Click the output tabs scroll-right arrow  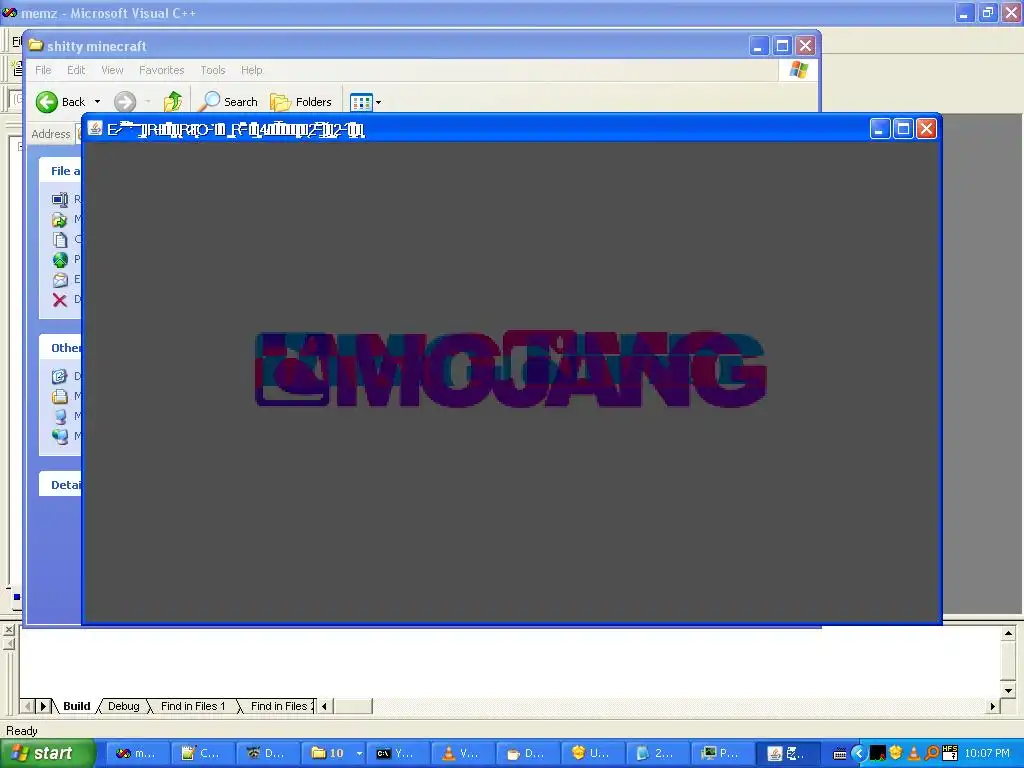pyautogui.click(x=43, y=706)
